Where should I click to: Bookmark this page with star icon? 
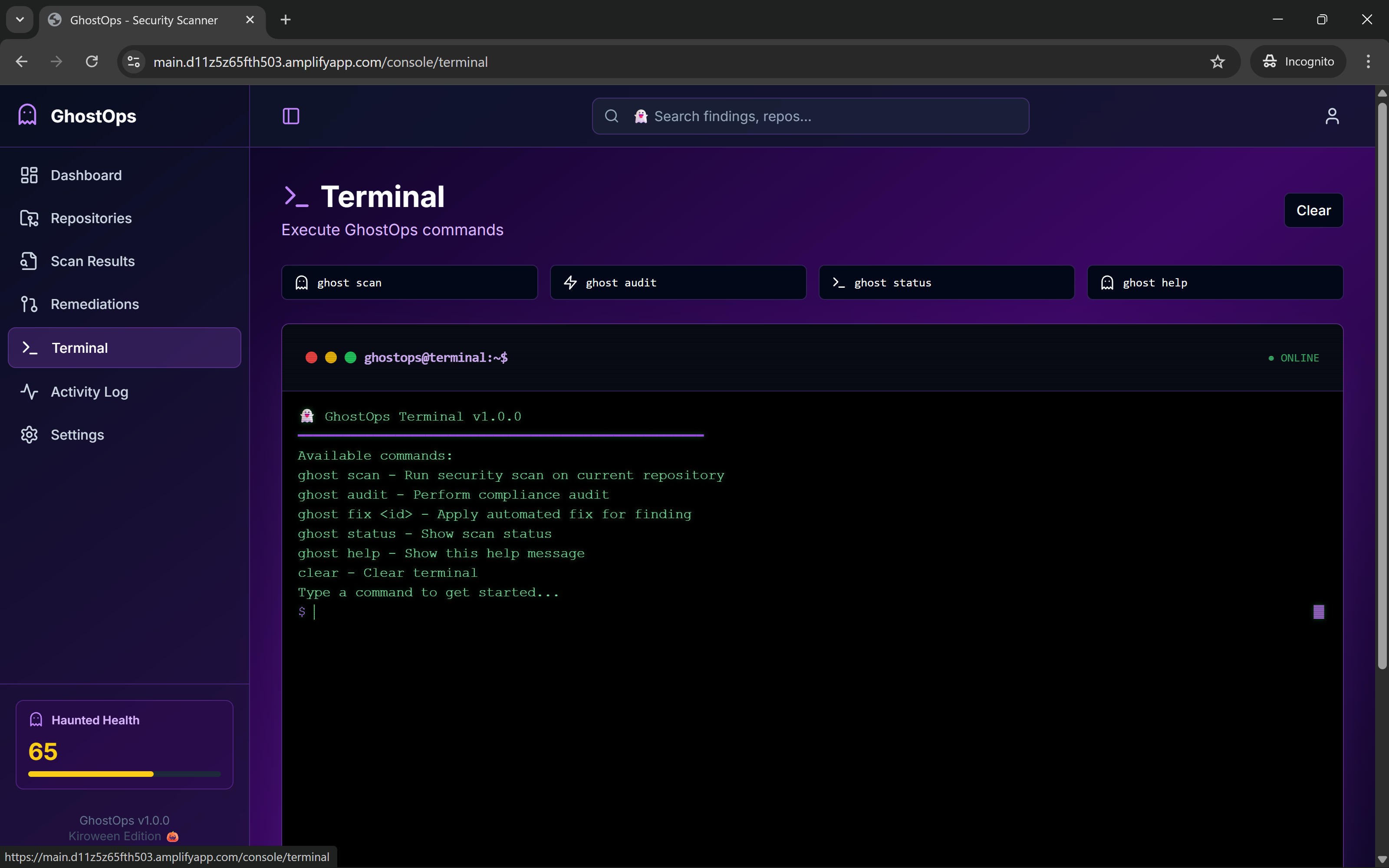point(1218,62)
